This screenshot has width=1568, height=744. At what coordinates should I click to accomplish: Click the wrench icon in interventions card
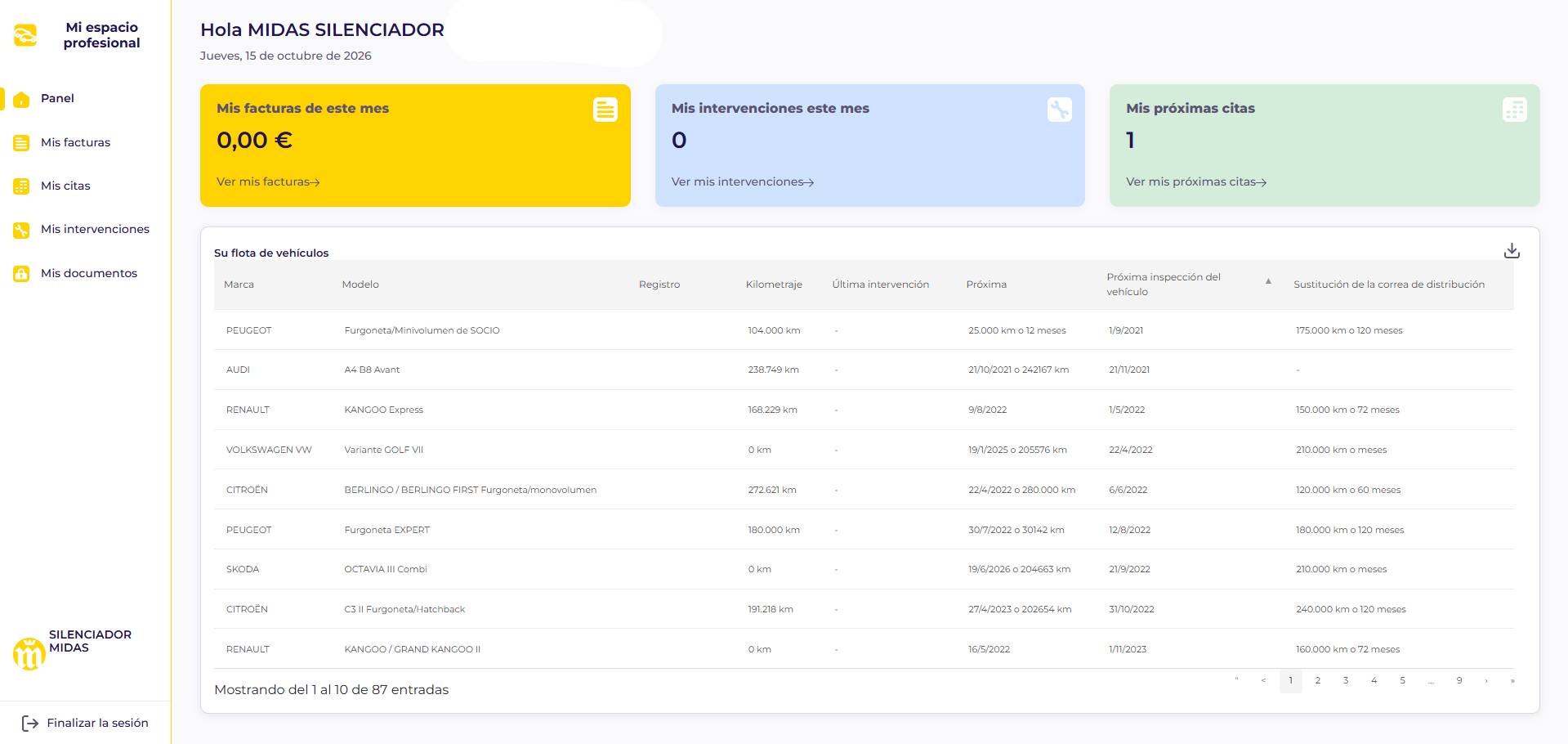[x=1060, y=110]
